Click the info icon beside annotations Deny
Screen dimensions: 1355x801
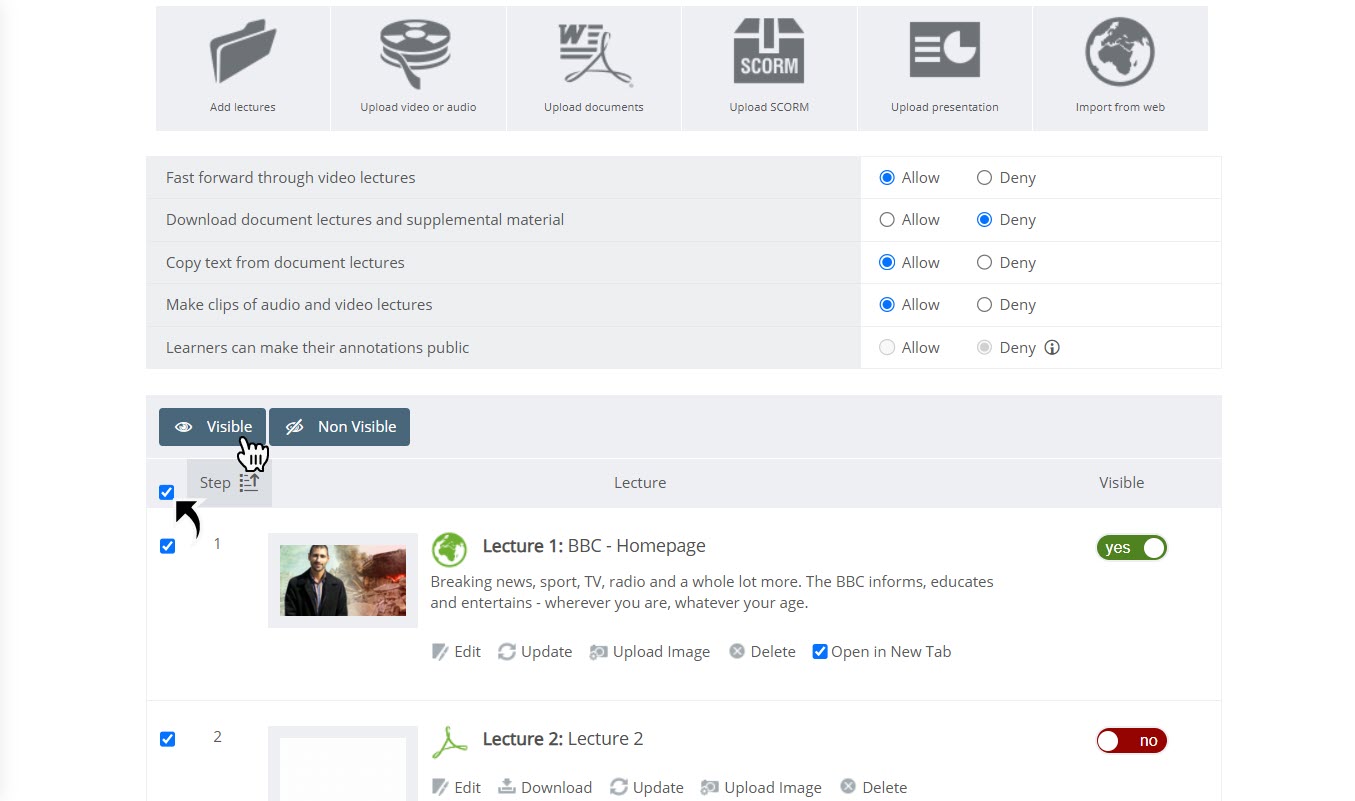1052,348
